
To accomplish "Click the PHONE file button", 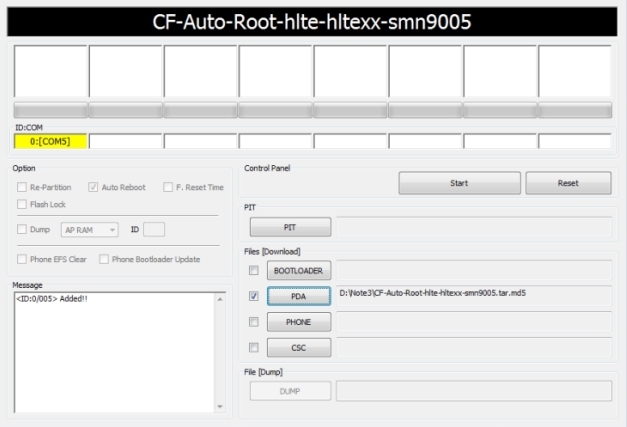I will [x=299, y=322].
